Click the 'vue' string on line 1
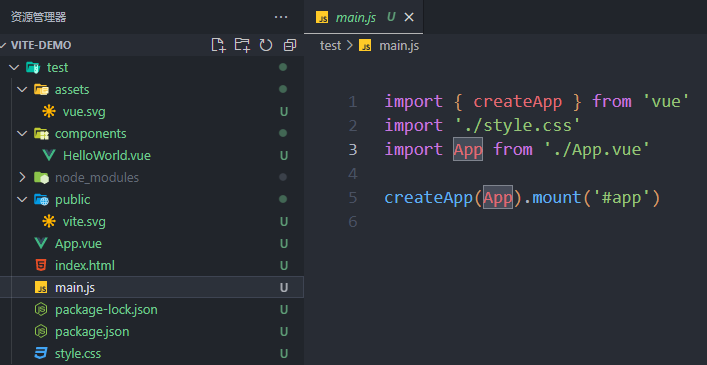This screenshot has height=365, width=707. [x=666, y=101]
